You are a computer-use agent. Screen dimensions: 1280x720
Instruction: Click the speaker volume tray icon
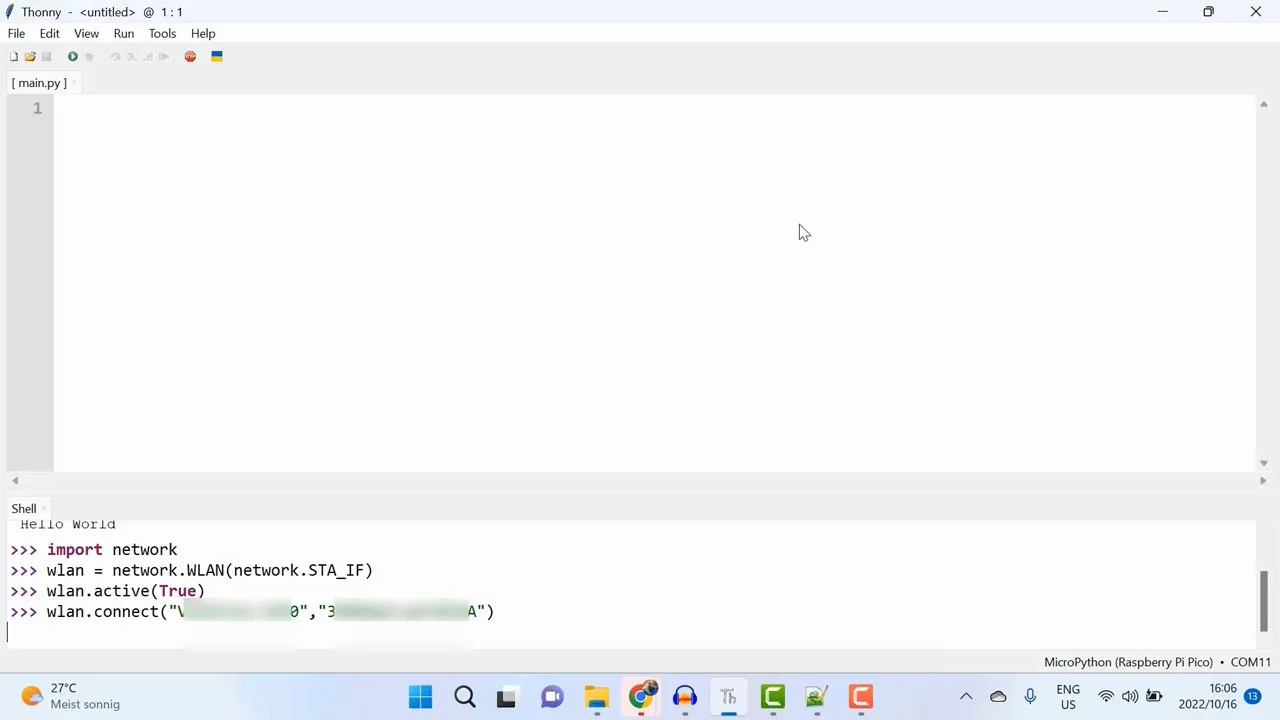pos(1130,697)
